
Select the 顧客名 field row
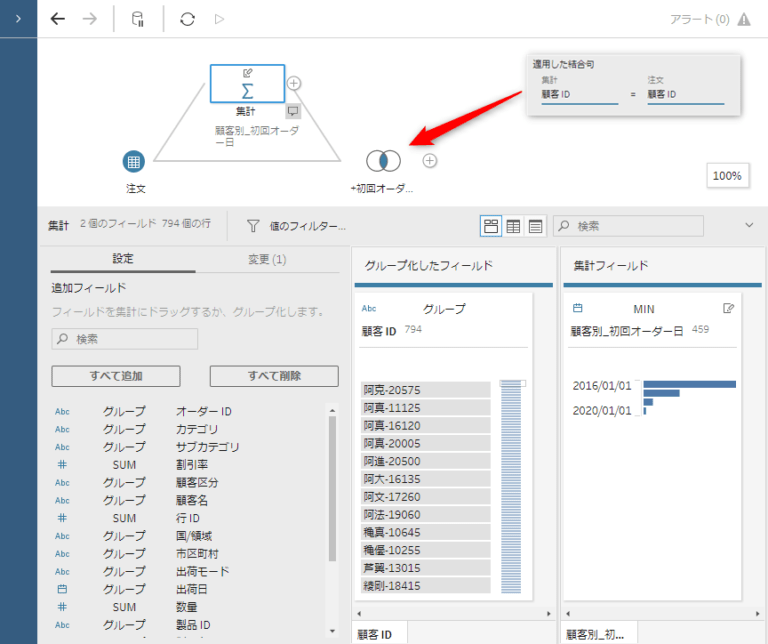tap(188, 501)
